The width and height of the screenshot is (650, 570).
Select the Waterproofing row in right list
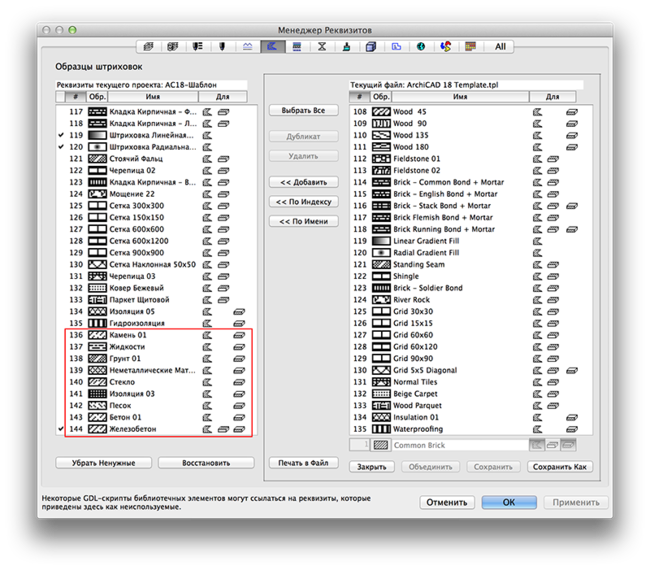pyautogui.click(x=471, y=429)
